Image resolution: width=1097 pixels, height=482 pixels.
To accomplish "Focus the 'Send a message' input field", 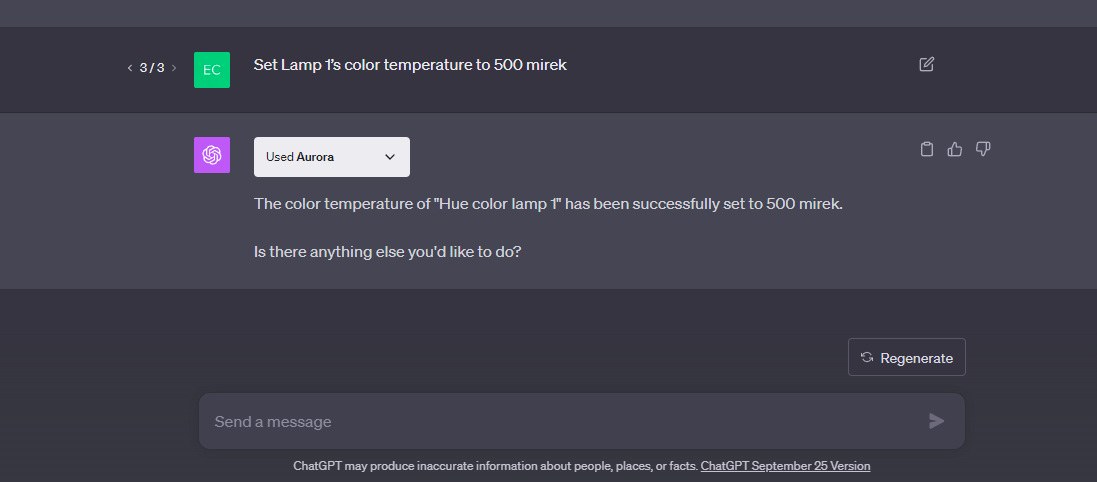I will tap(560, 421).
